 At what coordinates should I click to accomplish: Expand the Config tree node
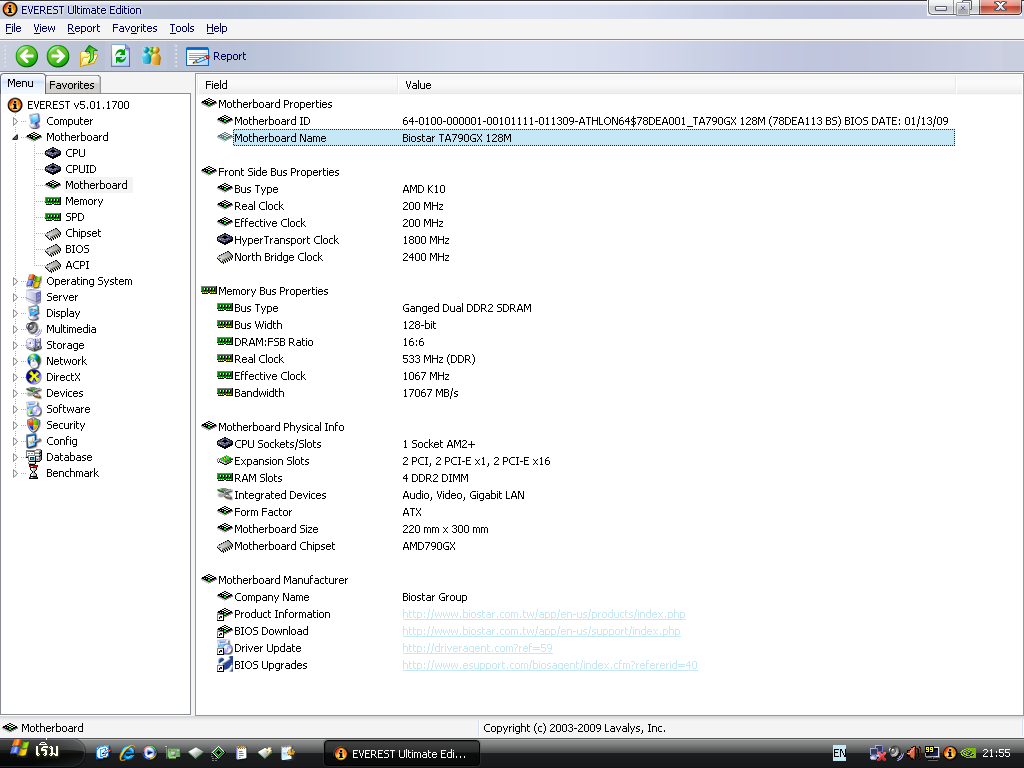pyautogui.click(x=15, y=441)
